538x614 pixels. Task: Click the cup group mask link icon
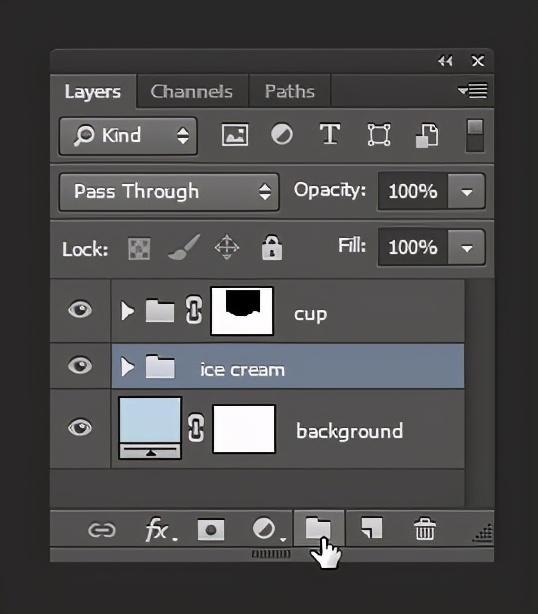[194, 310]
